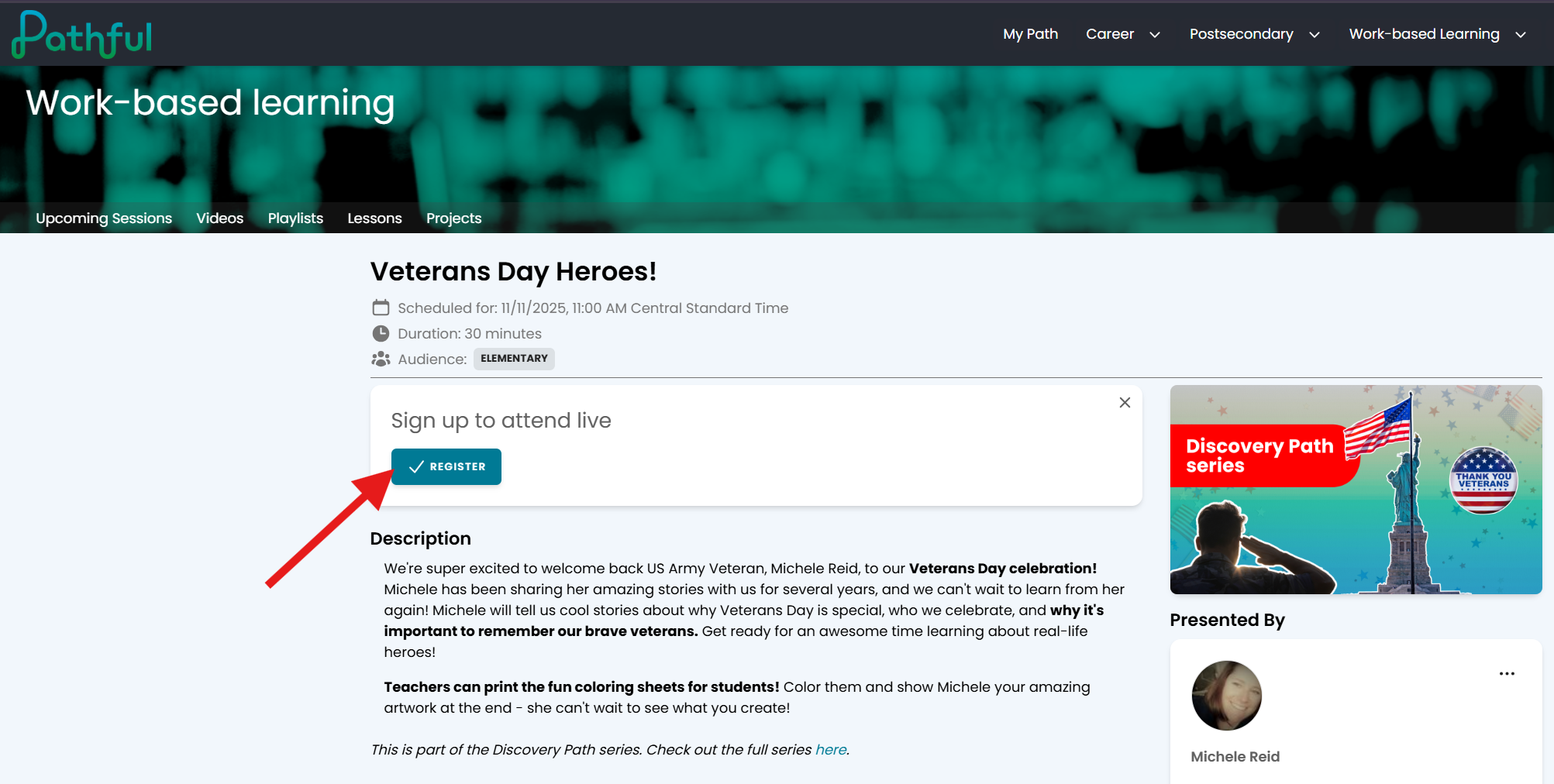Open My Path in navigation
This screenshot has width=1554, height=784.
(x=1030, y=34)
